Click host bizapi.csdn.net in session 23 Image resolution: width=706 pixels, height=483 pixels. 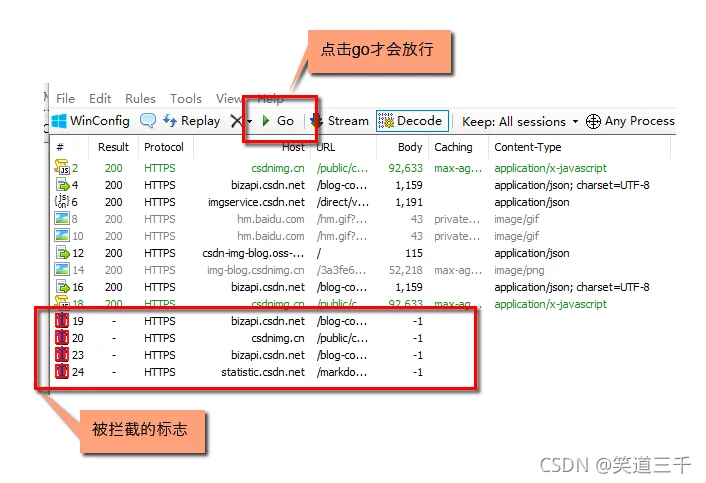click(x=268, y=355)
